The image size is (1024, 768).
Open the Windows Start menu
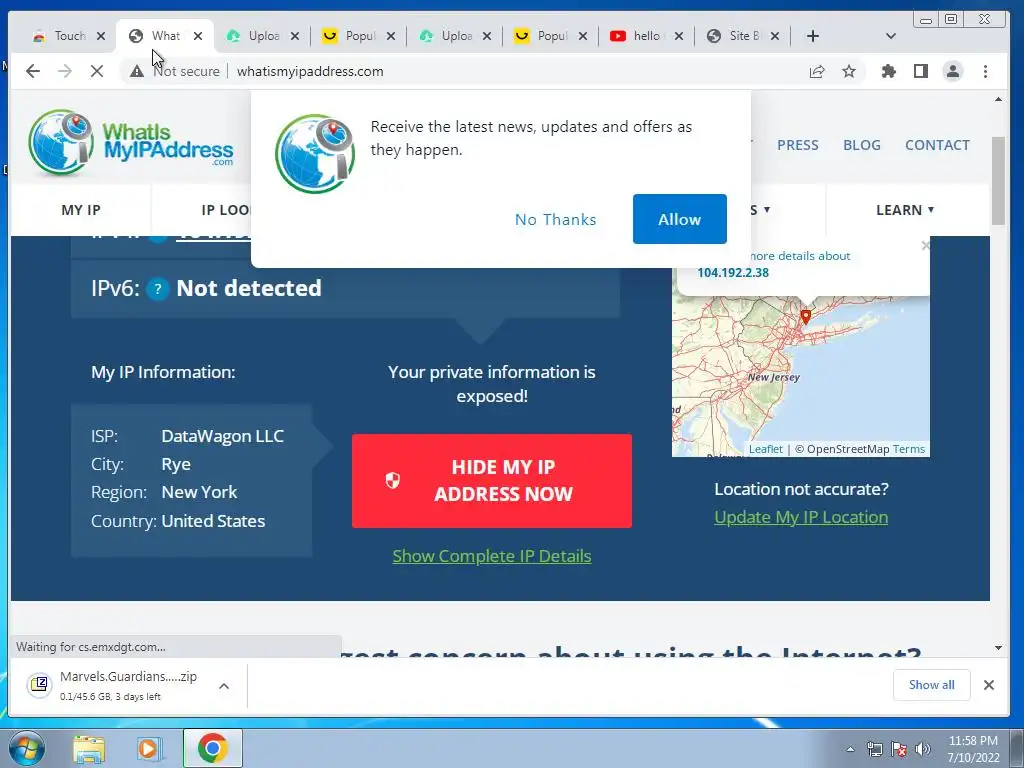26,748
